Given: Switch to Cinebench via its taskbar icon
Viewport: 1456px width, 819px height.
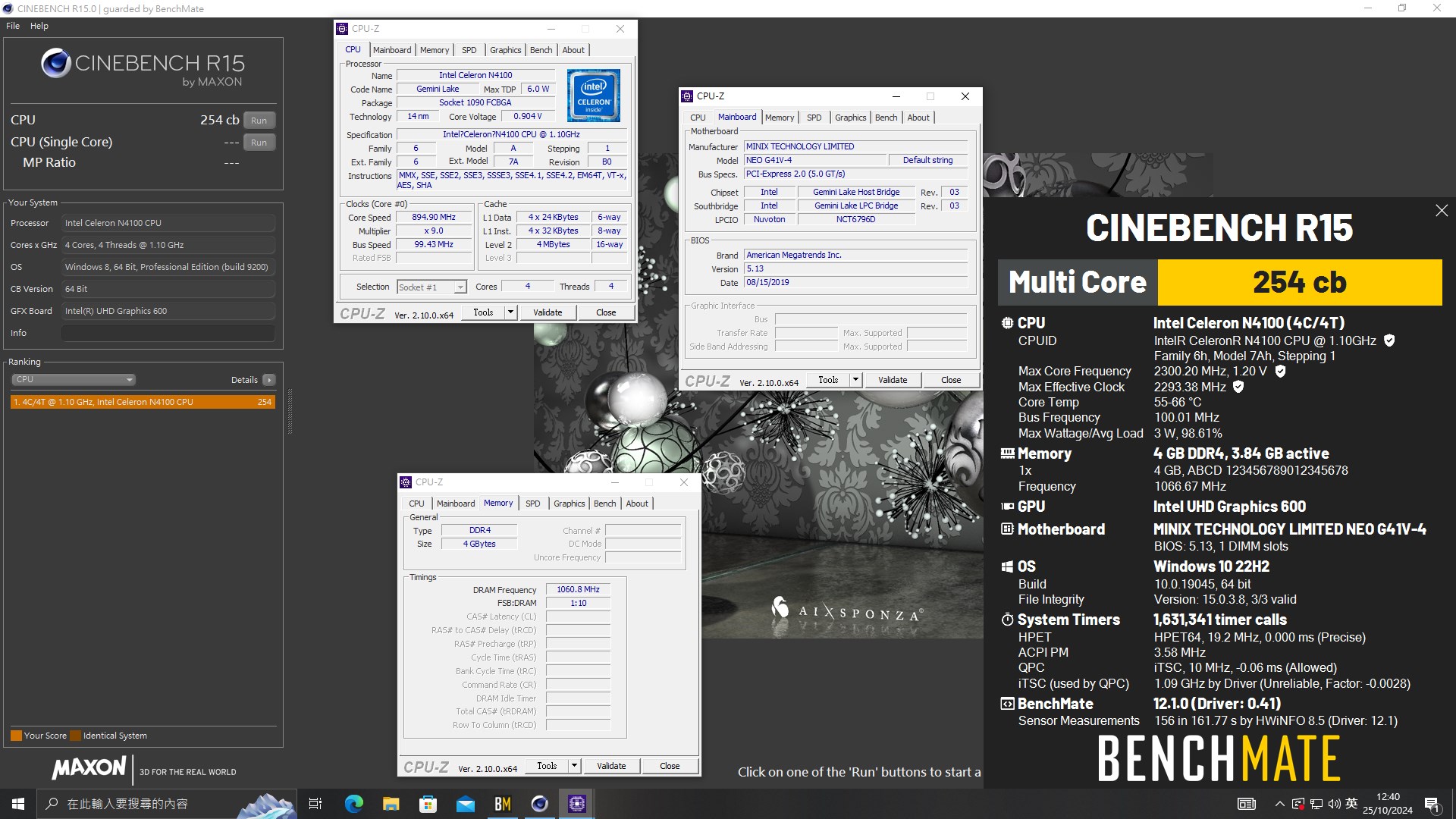Looking at the screenshot, I should (539, 804).
